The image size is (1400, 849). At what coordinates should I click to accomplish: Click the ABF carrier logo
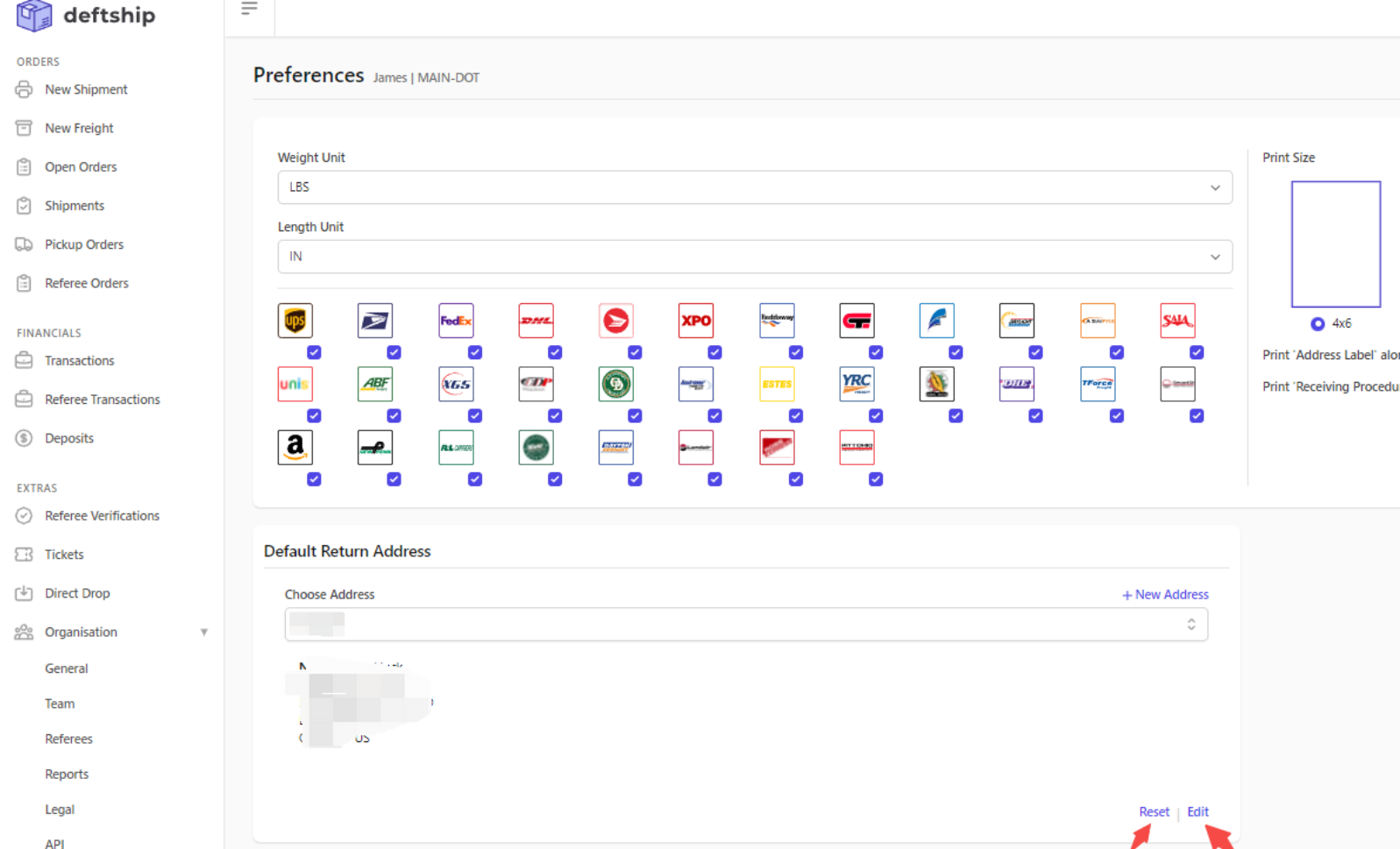[375, 384]
